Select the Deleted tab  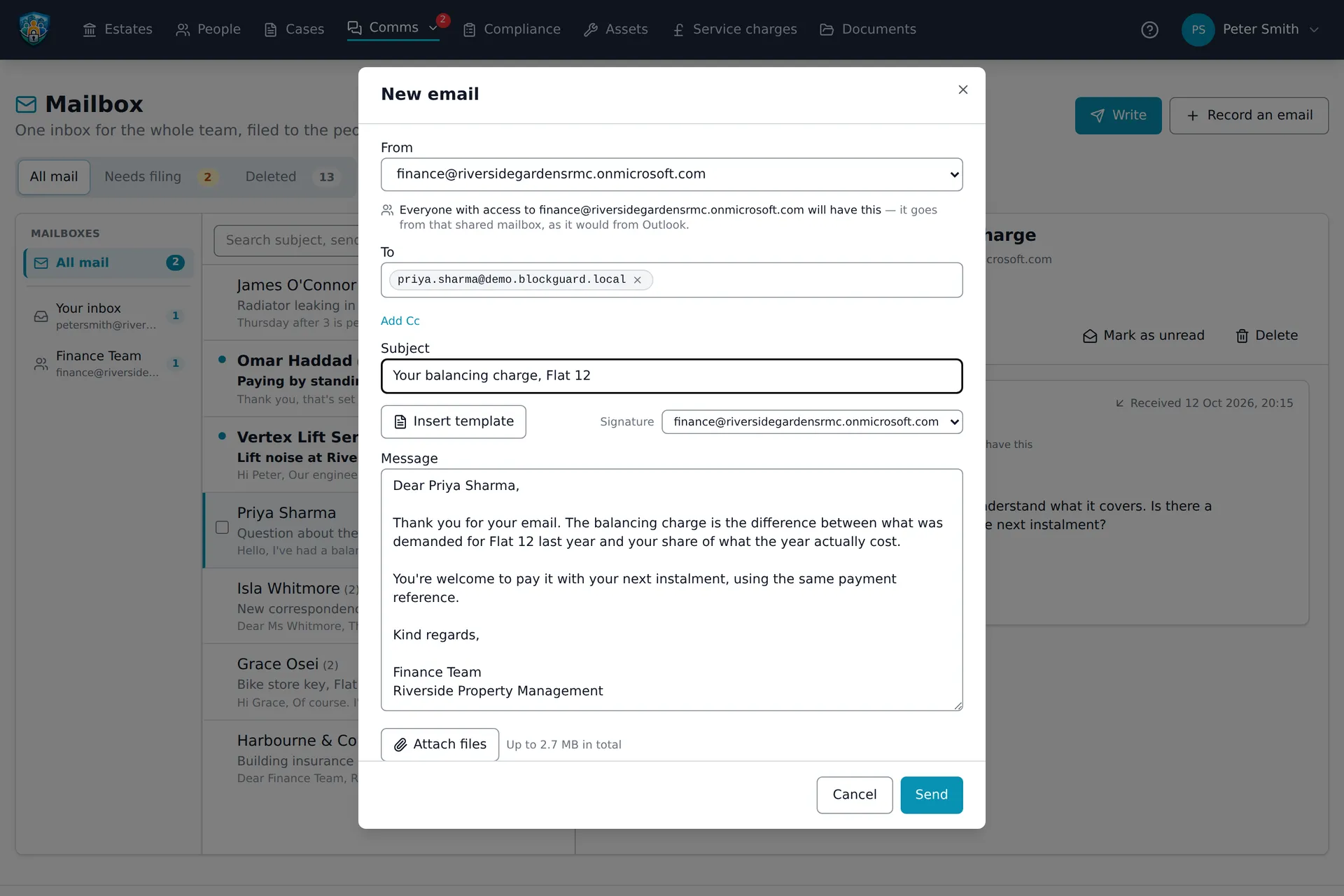291,177
